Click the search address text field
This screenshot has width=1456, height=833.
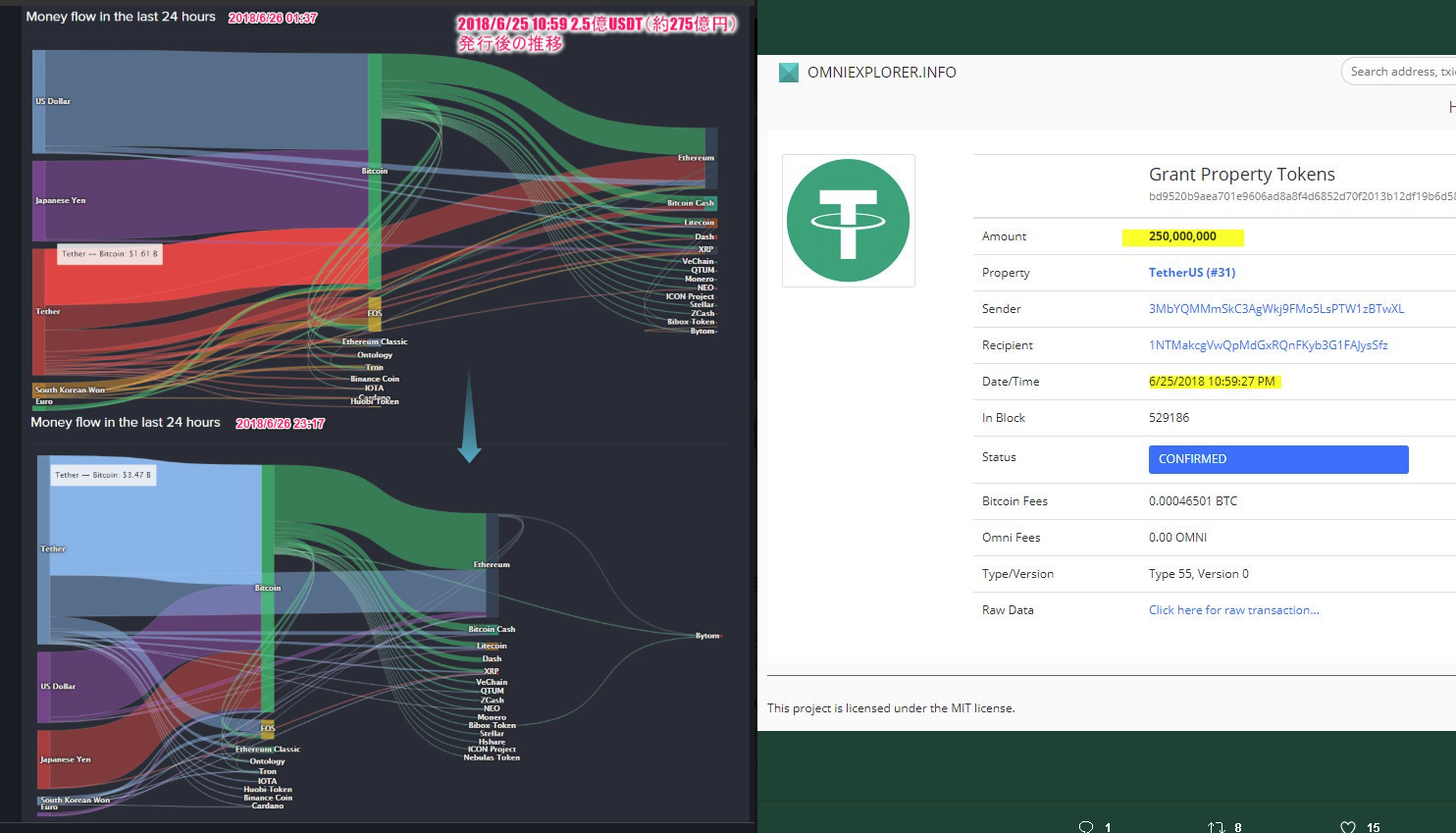(x=1403, y=71)
